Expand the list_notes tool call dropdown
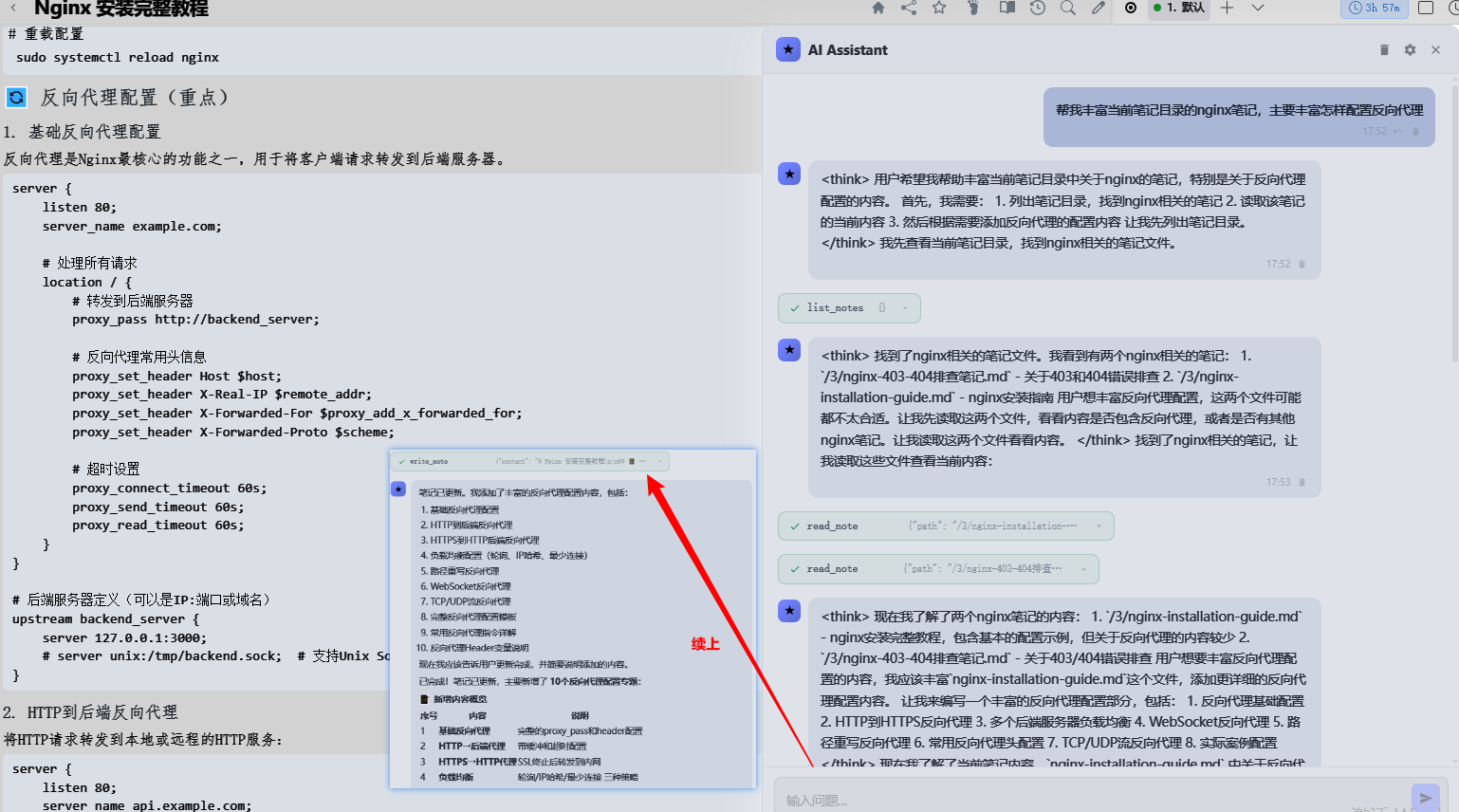Viewport: 1459px width, 812px height. pos(905,308)
